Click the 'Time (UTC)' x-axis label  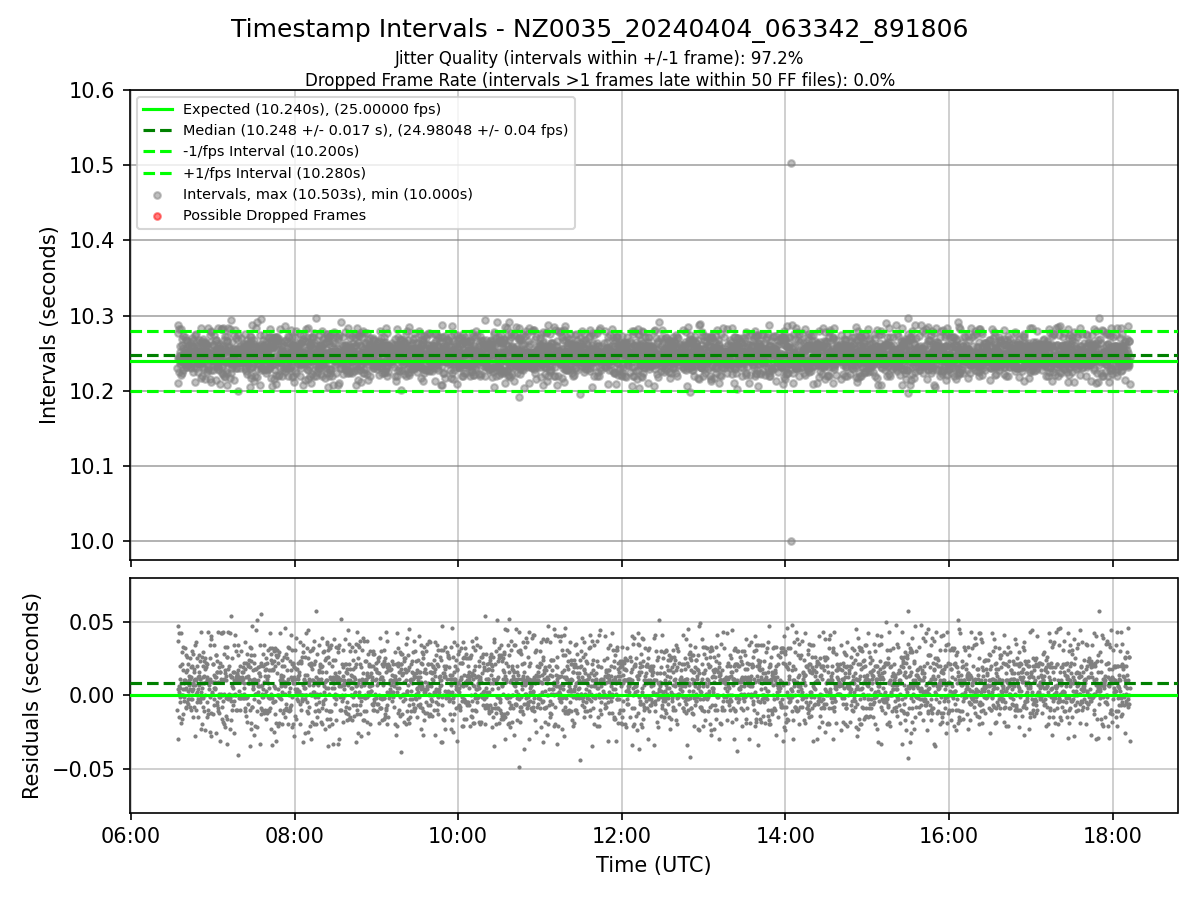coord(653,865)
